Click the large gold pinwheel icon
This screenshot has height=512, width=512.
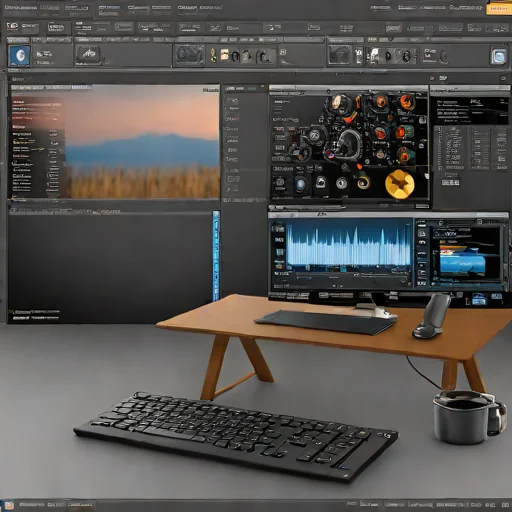pyautogui.click(x=400, y=184)
